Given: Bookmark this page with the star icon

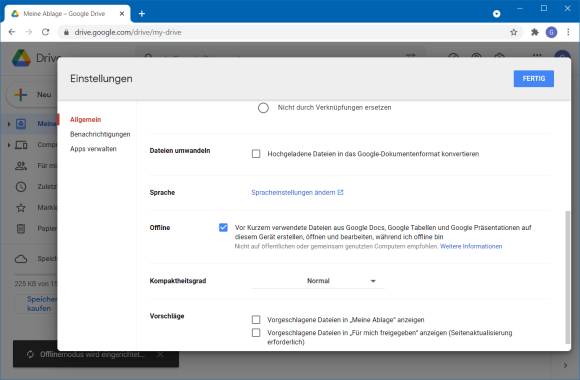Looking at the screenshot, I should [514, 32].
